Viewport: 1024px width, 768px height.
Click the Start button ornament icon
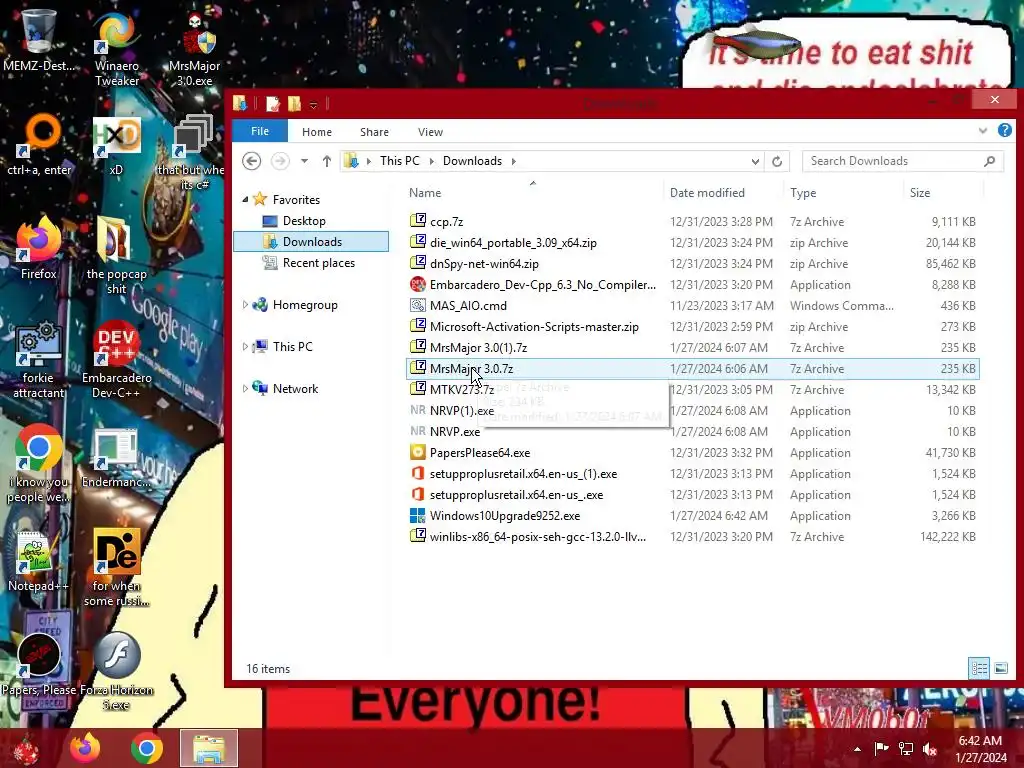(26, 749)
